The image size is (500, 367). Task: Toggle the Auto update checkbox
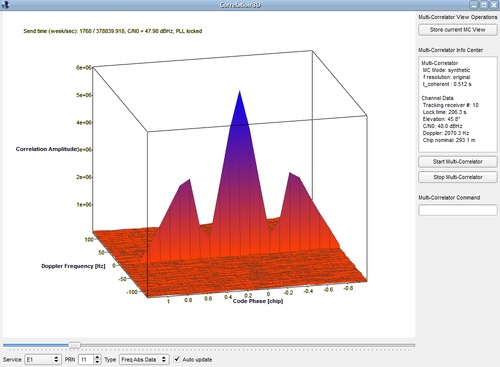(177, 359)
